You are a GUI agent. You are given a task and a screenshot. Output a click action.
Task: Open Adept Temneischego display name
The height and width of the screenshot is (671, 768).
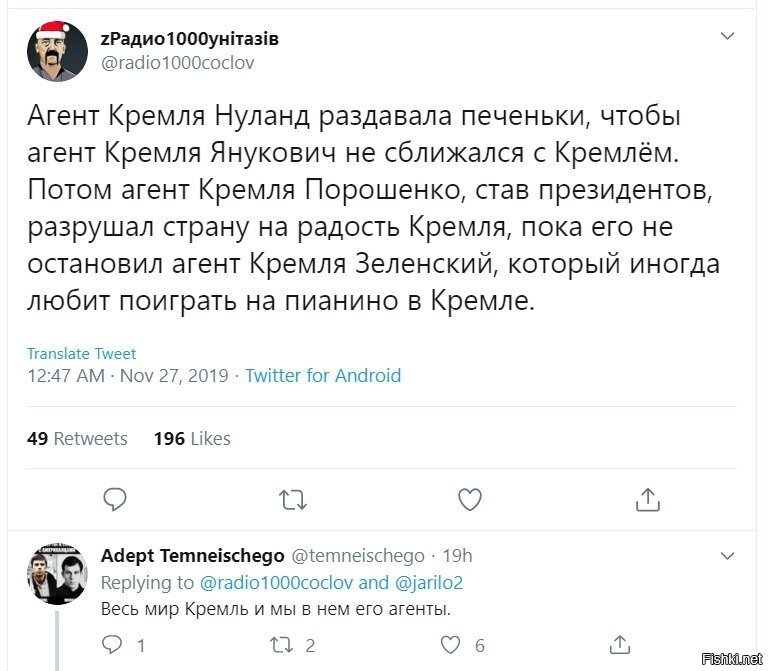pyautogui.click(x=192, y=556)
